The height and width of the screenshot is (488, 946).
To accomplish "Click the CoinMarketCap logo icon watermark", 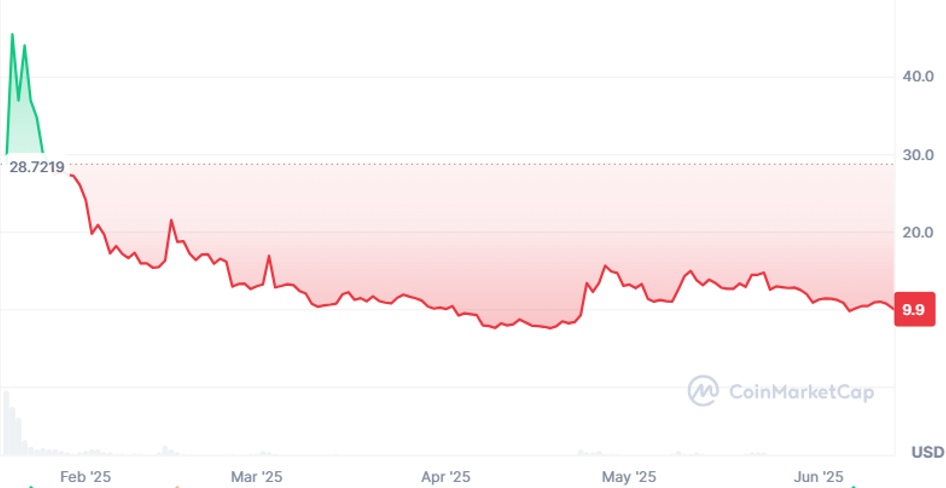I will (703, 391).
